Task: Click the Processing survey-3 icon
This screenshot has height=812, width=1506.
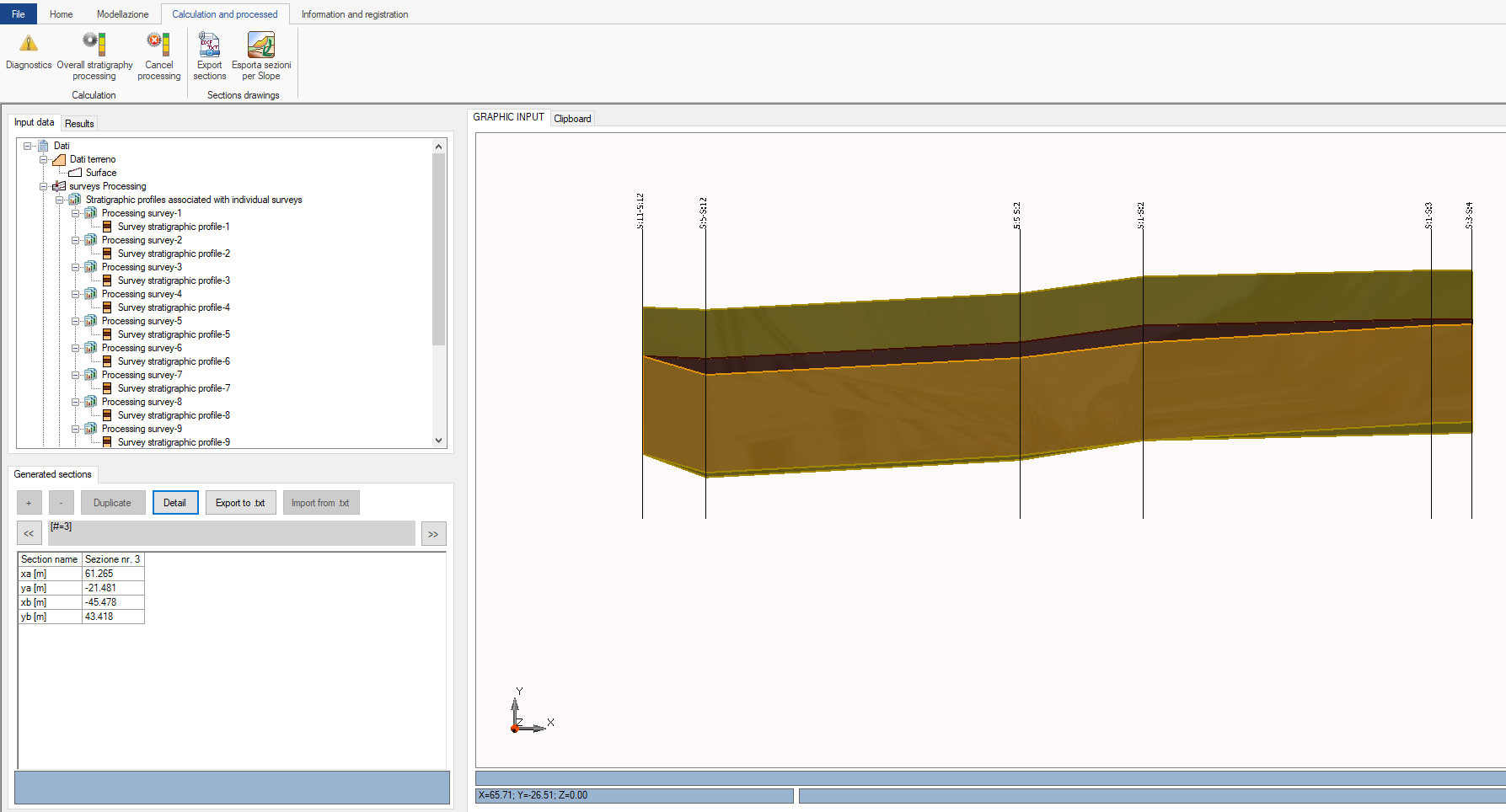Action: point(91,267)
